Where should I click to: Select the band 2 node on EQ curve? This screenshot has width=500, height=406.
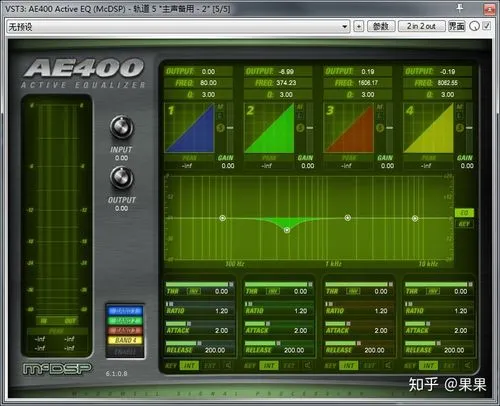pyautogui.click(x=287, y=230)
